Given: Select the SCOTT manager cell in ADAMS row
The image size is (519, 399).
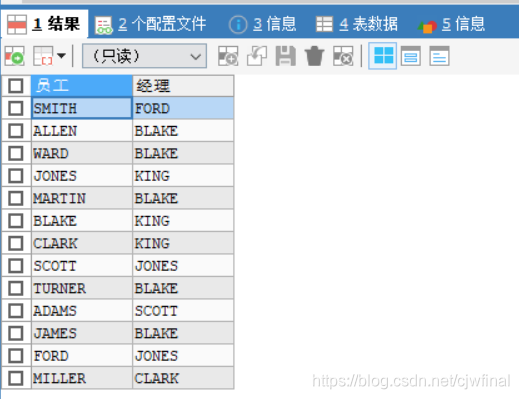Looking at the screenshot, I should pos(183,311).
